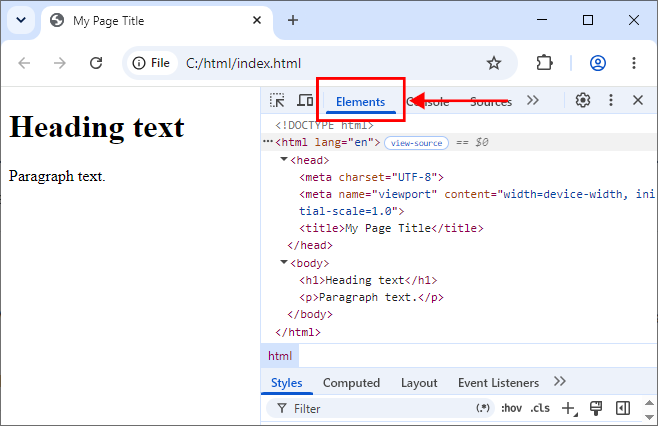
Task: Close the DevTools panel
Action: [x=638, y=100]
